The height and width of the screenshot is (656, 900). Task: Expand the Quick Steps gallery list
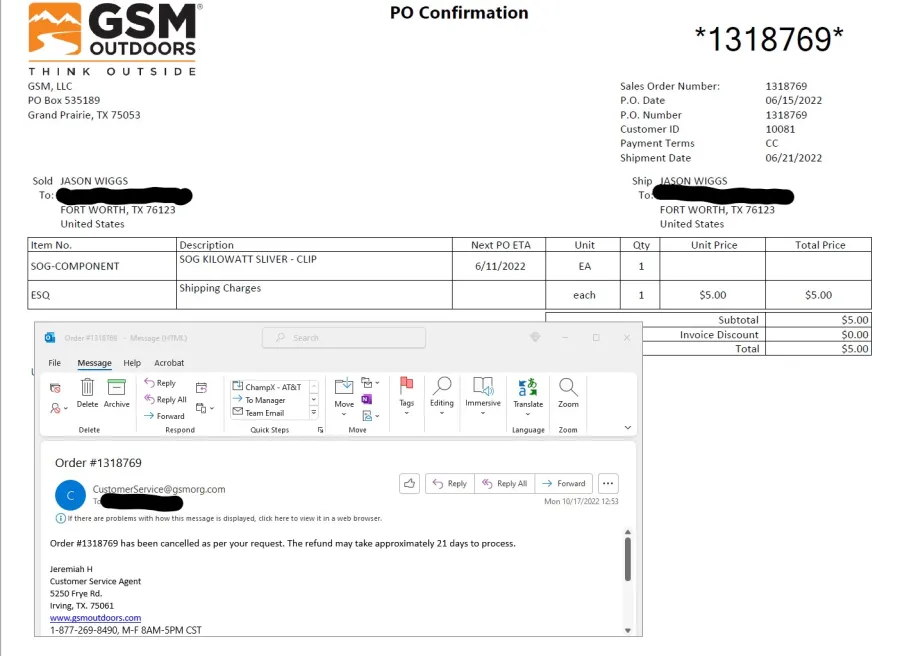[x=313, y=414]
